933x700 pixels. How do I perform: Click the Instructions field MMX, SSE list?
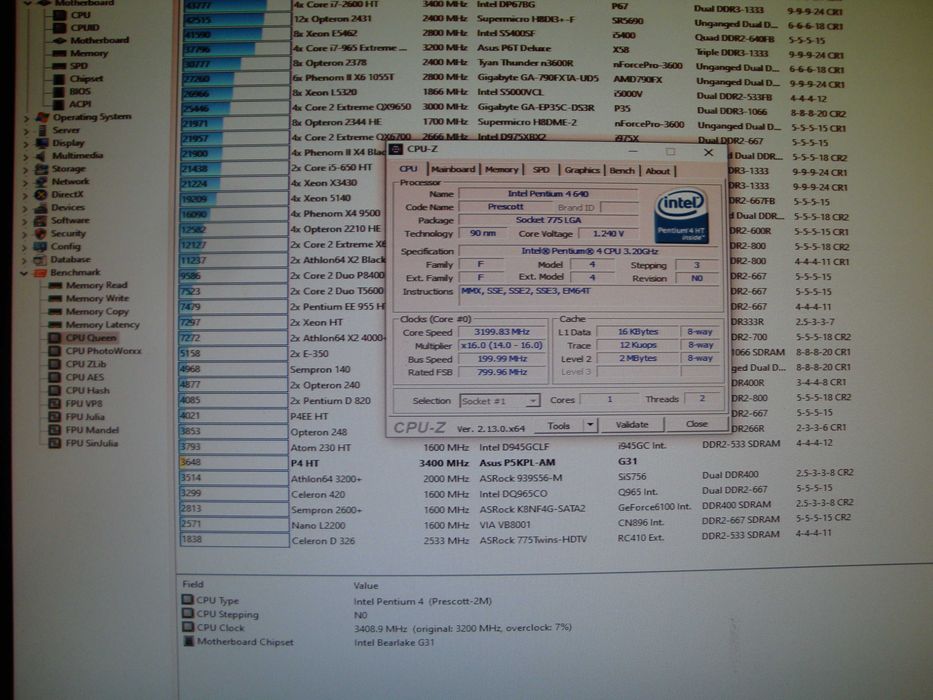[x=589, y=296]
